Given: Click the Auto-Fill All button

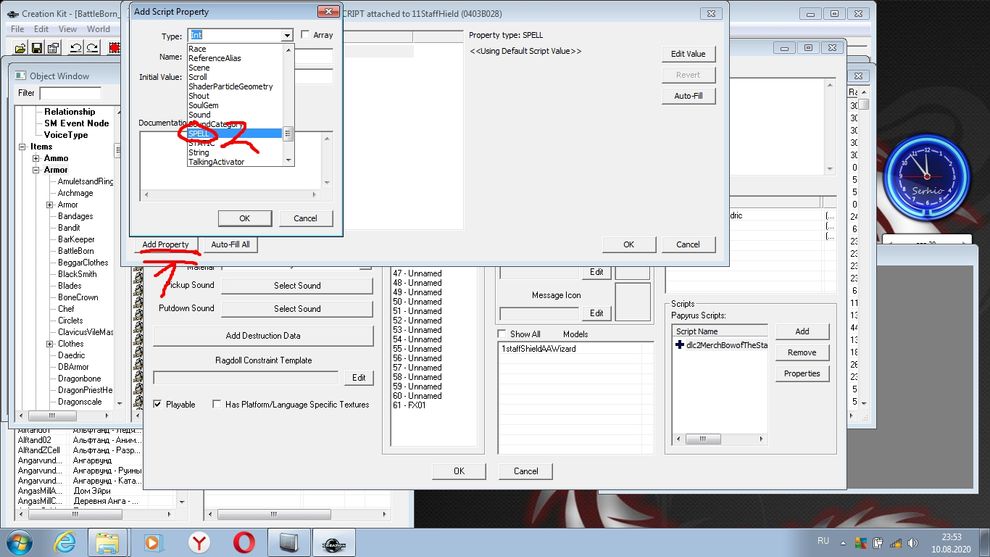Looking at the screenshot, I should tap(231, 245).
